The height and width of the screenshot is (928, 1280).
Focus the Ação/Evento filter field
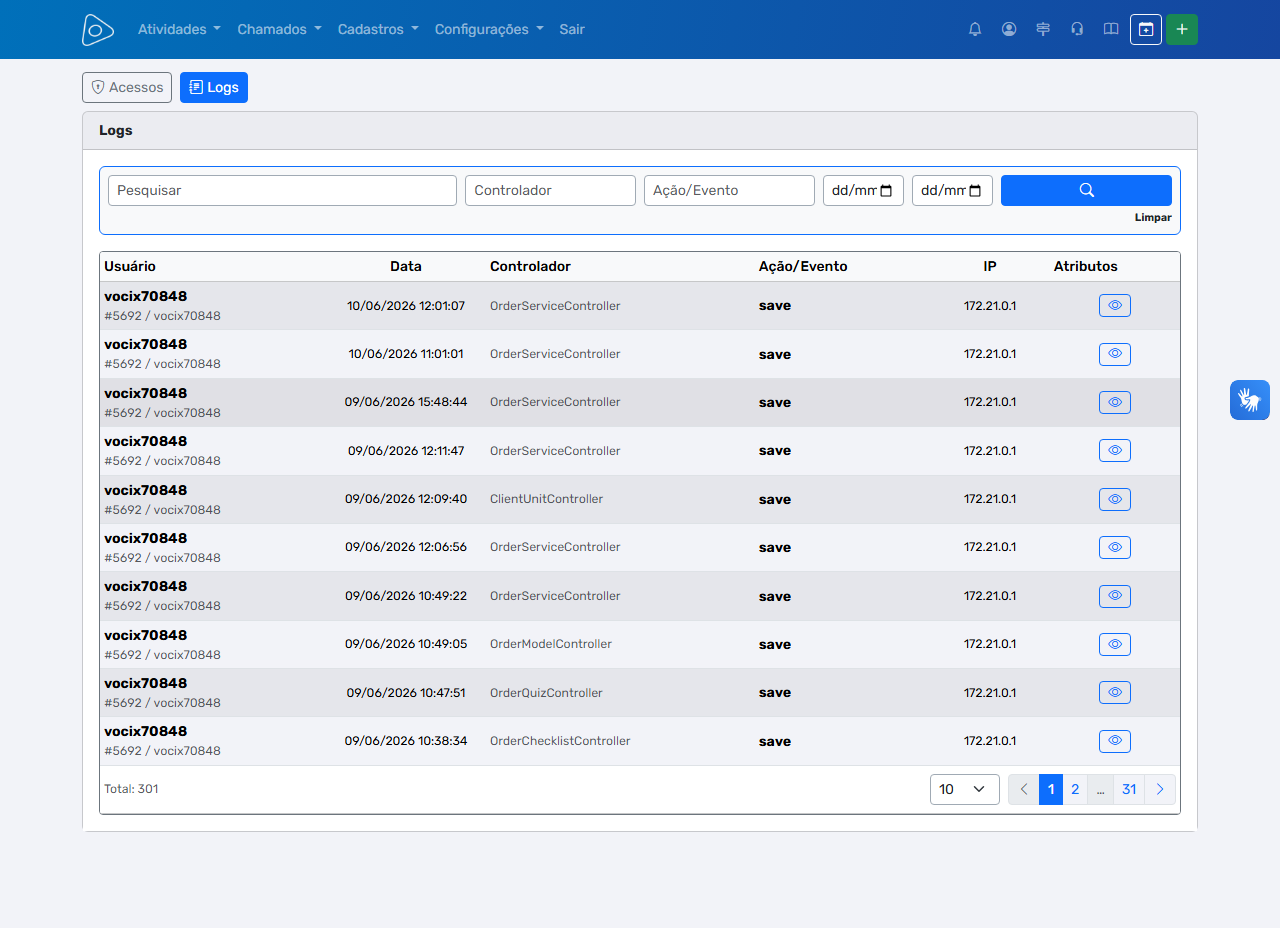pyautogui.click(x=729, y=190)
